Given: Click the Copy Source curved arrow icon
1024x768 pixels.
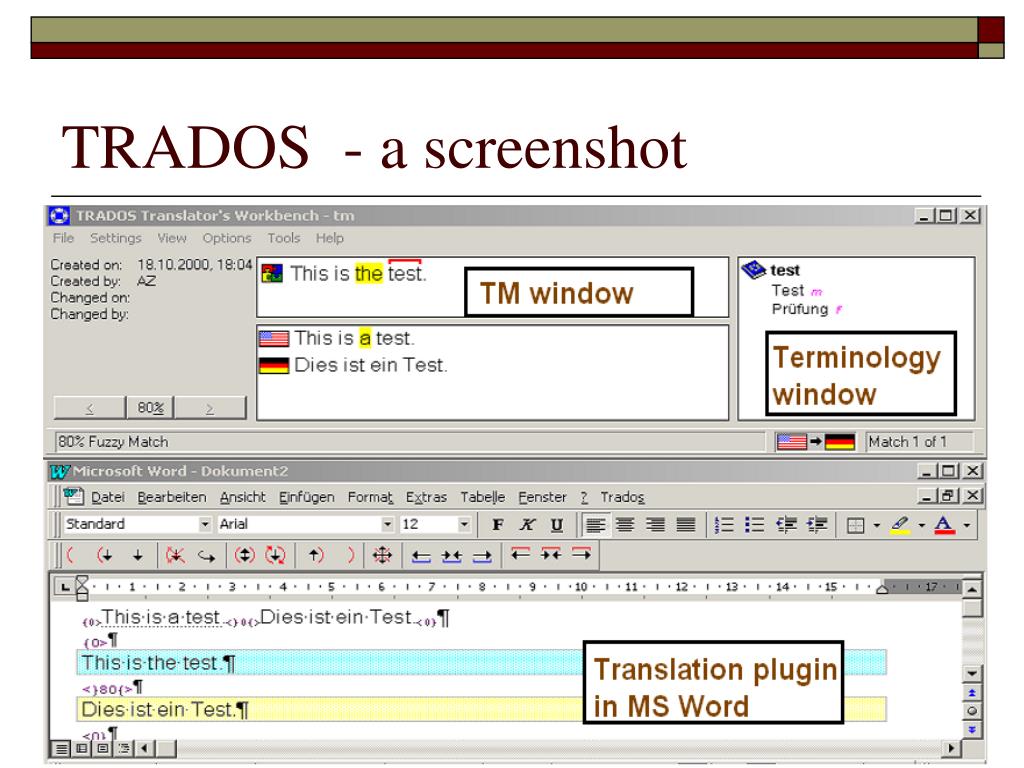Looking at the screenshot, I should (207, 556).
